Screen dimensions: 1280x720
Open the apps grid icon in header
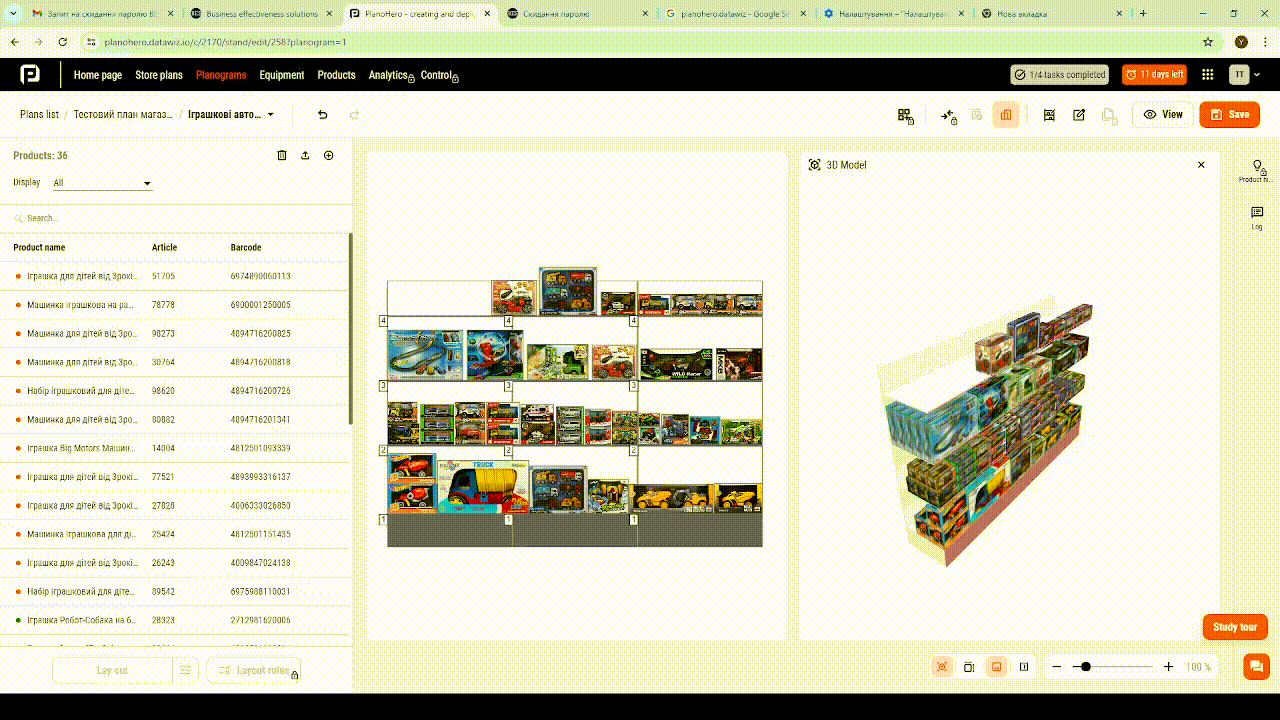(x=1208, y=75)
